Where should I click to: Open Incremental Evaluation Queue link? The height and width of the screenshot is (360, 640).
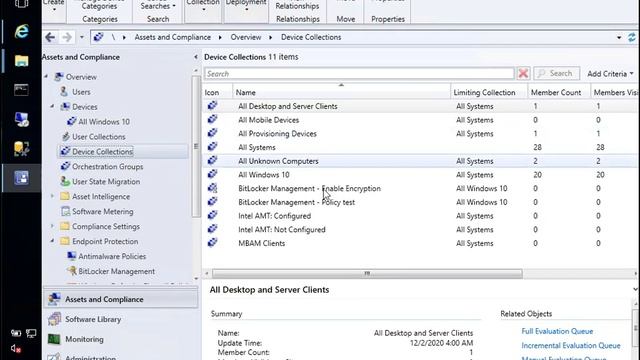coord(571,346)
